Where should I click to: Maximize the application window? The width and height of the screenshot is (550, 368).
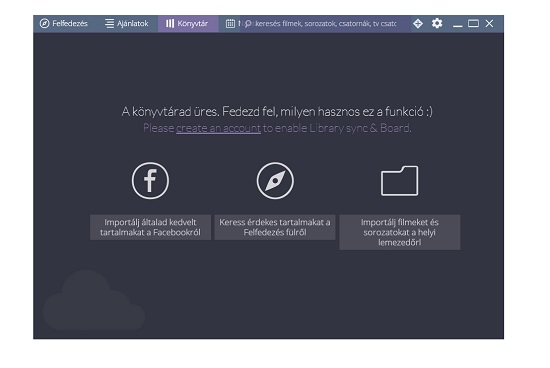tap(473, 24)
